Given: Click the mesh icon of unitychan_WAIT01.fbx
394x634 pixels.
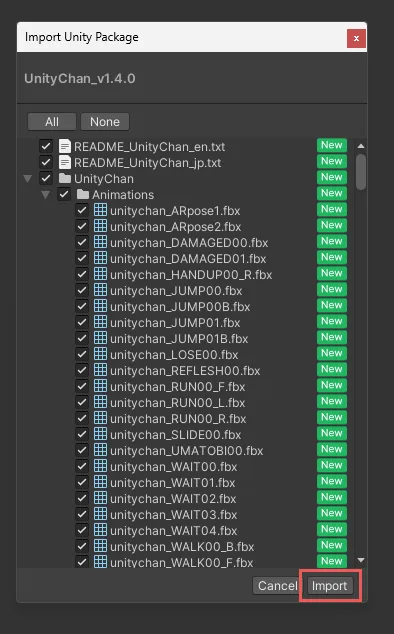Looking at the screenshot, I should (x=100, y=482).
